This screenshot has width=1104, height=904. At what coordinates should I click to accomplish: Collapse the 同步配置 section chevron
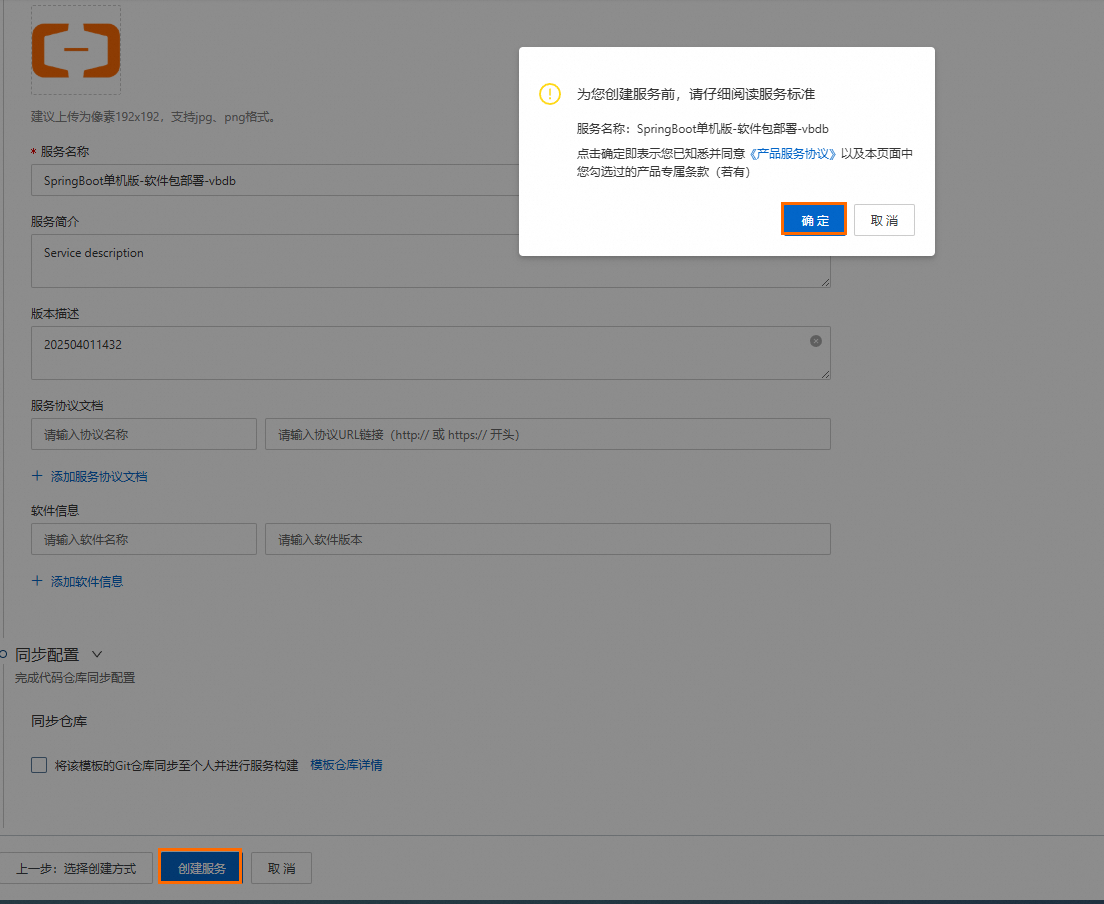click(x=97, y=654)
